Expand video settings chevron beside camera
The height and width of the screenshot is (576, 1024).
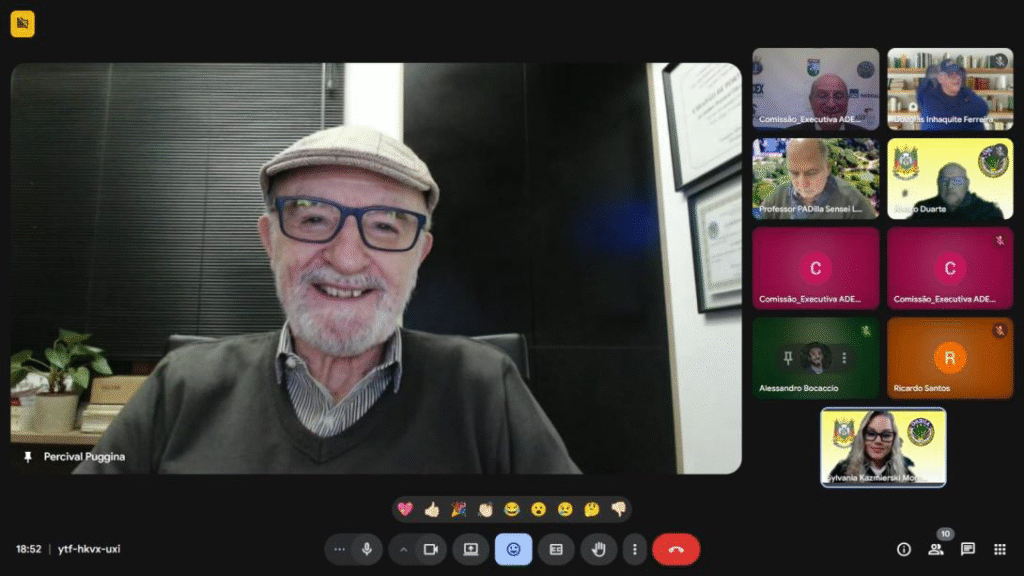pos(404,549)
